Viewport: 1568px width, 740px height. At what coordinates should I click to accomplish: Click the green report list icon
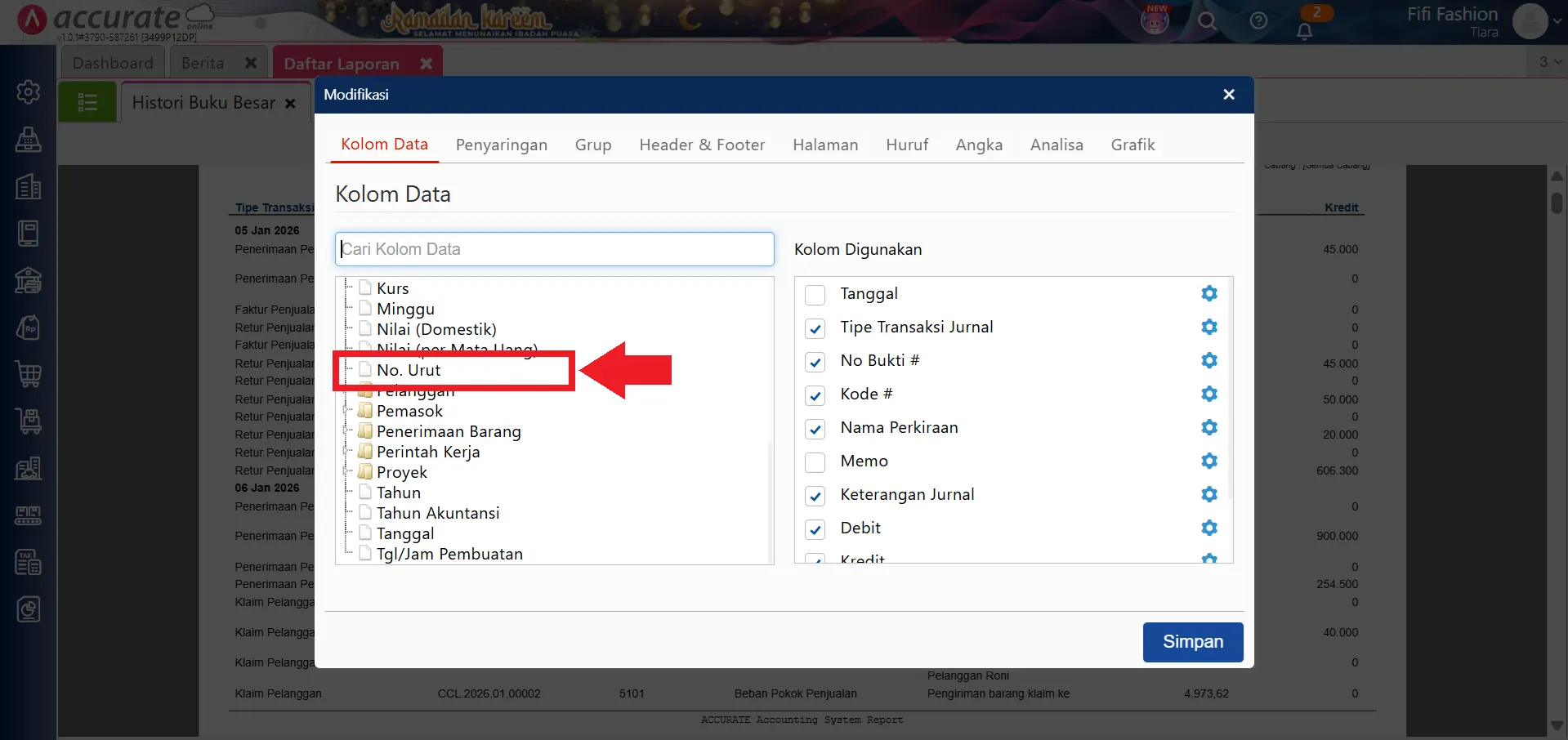pyautogui.click(x=87, y=103)
